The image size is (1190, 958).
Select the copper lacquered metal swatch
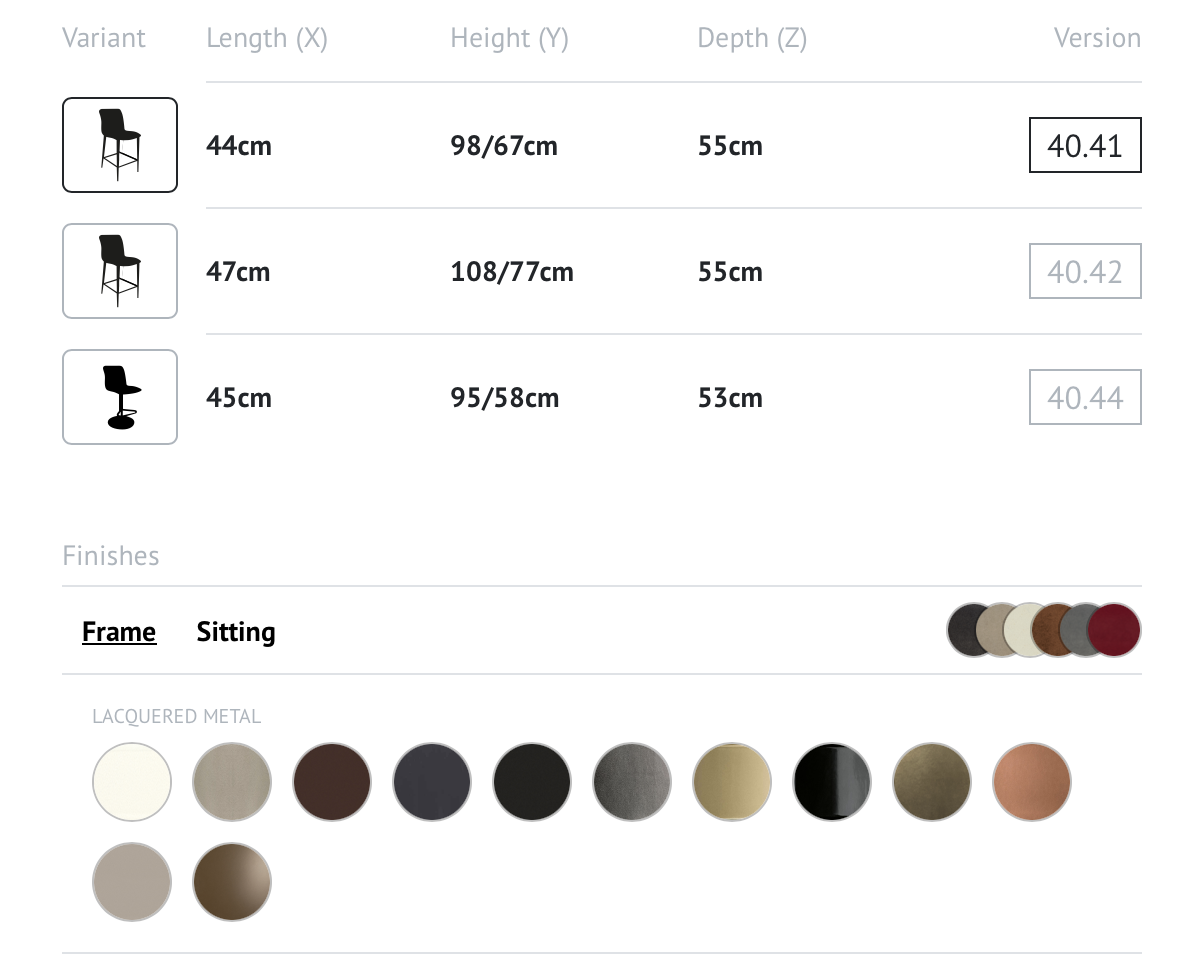[x=1032, y=782]
